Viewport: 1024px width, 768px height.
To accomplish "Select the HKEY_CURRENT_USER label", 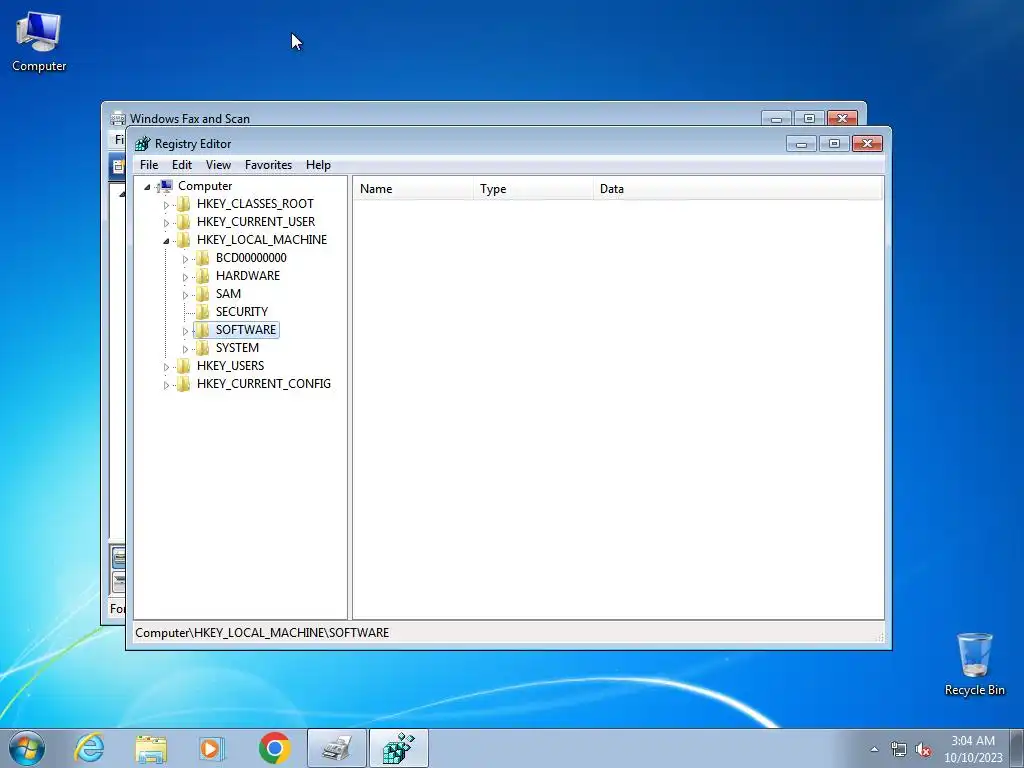I will [x=256, y=222].
